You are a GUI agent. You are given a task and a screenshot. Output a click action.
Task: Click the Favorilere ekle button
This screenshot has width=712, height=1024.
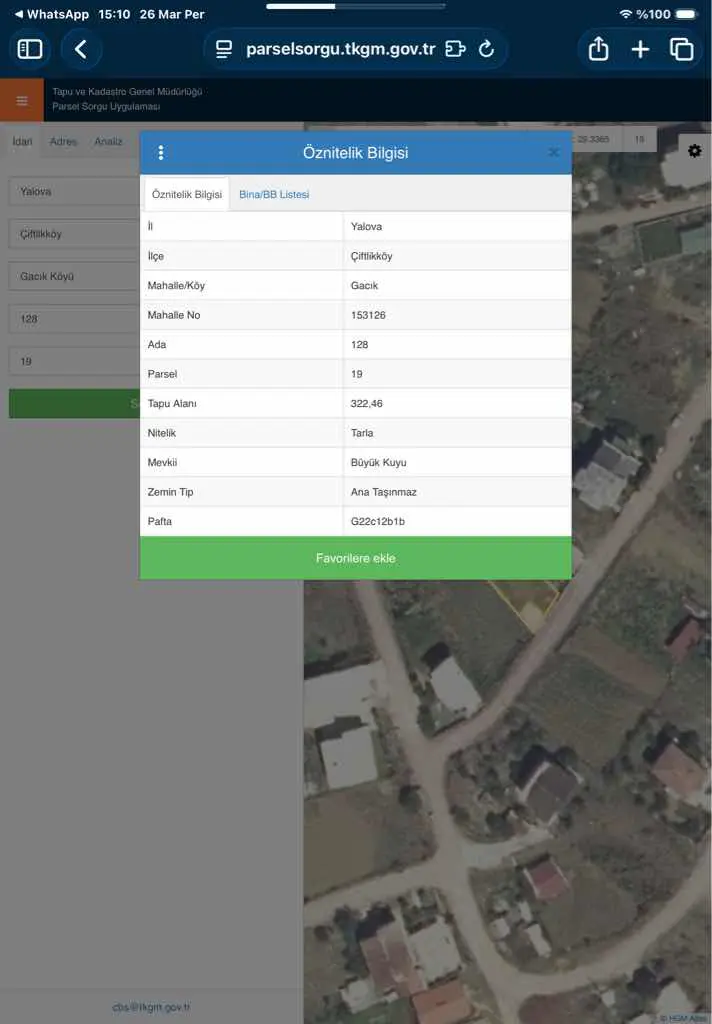(356, 558)
